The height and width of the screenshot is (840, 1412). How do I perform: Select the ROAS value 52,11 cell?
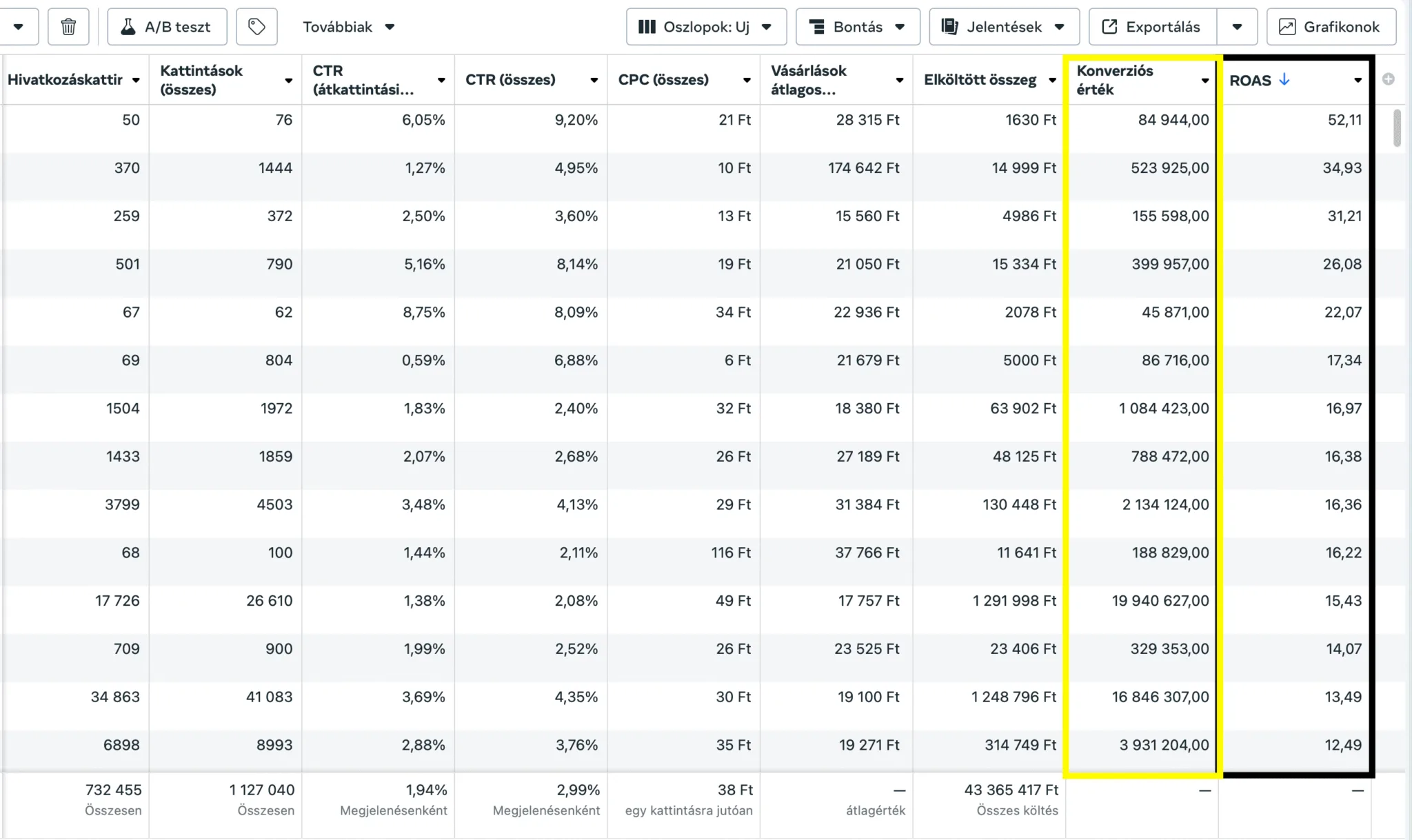point(1344,120)
